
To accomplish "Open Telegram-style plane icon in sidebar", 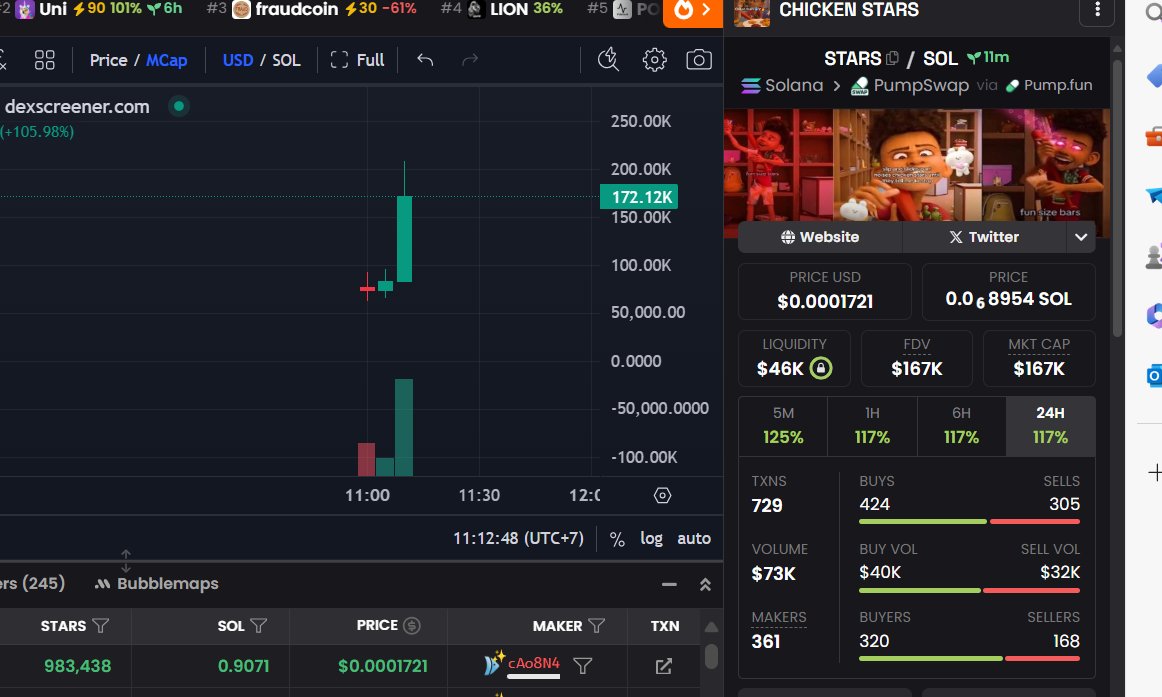I will pos(1154,196).
